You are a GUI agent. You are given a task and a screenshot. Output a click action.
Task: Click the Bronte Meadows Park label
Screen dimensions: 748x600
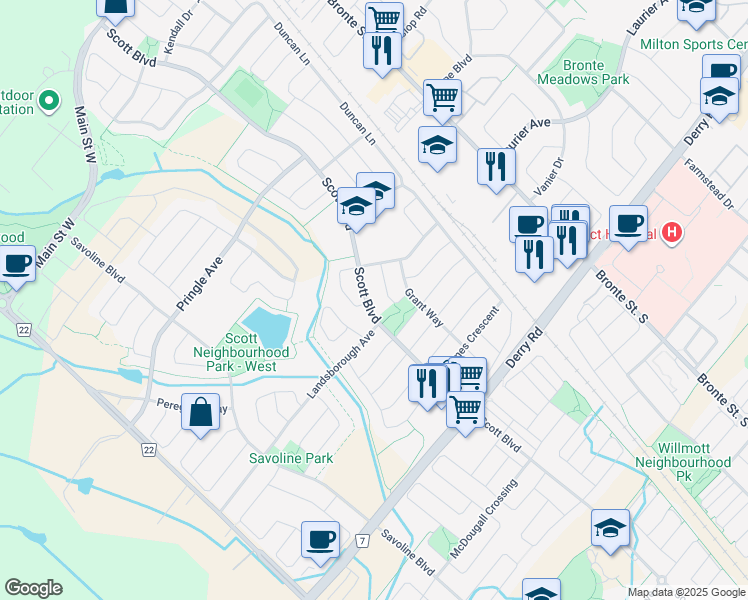(x=583, y=72)
